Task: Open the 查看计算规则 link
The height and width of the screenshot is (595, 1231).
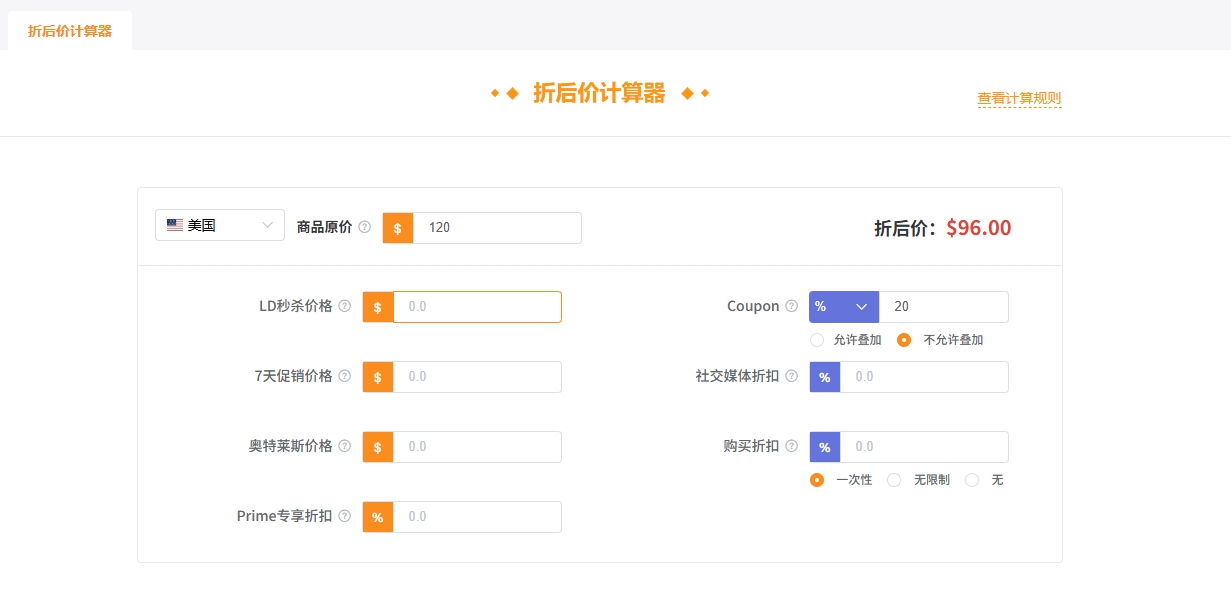Action: 1019,98
